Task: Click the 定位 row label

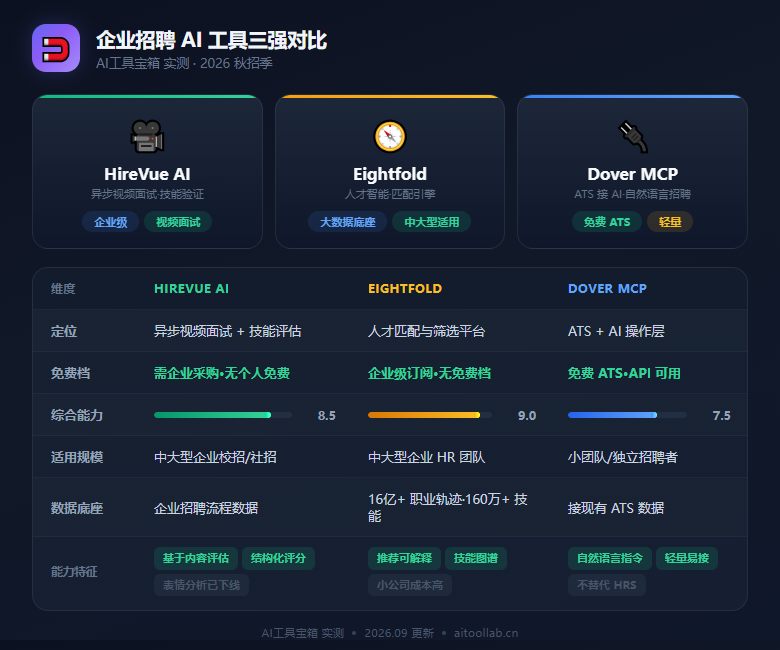Action: click(x=64, y=331)
